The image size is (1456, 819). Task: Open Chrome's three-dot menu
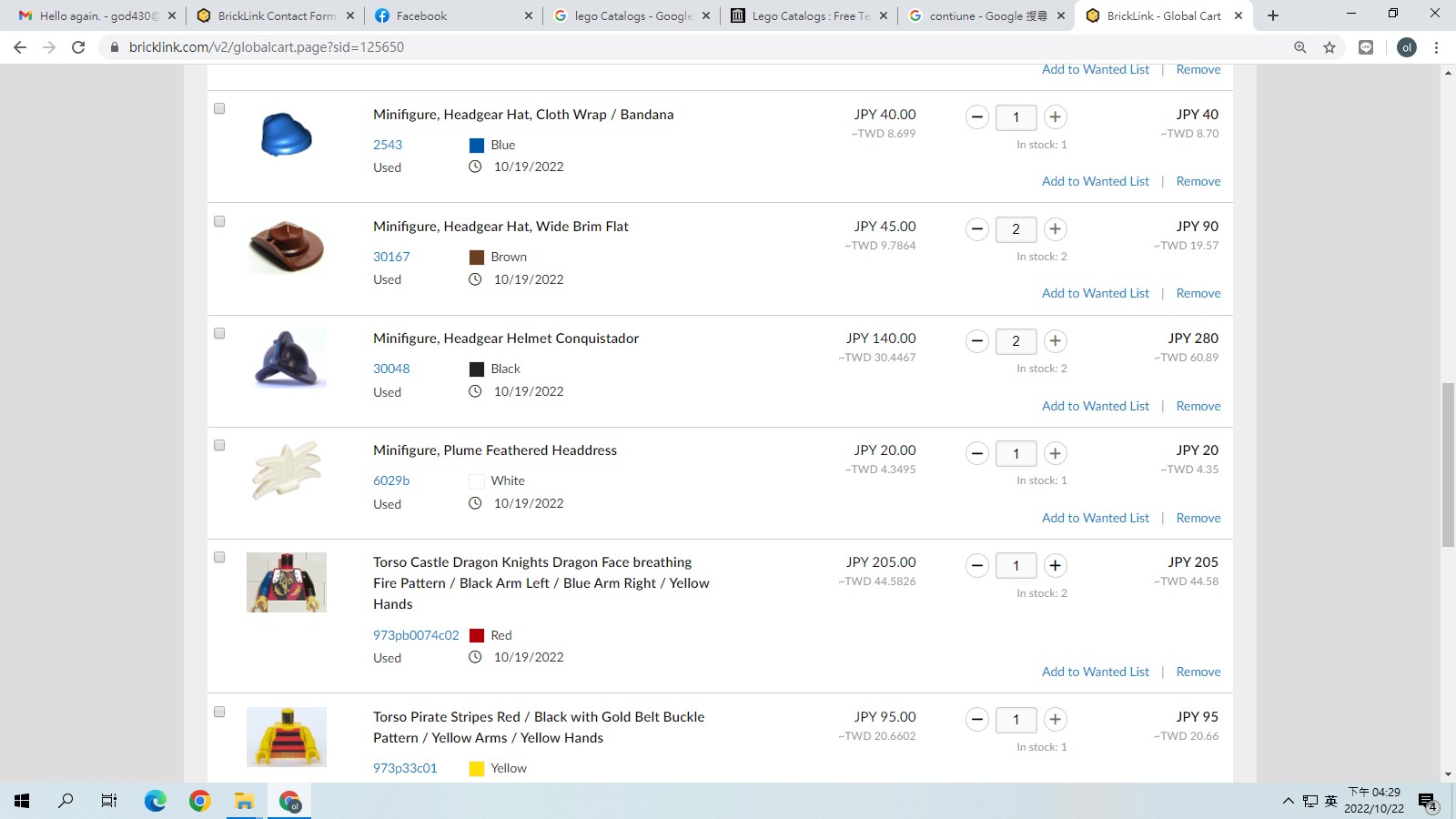coord(1436,47)
